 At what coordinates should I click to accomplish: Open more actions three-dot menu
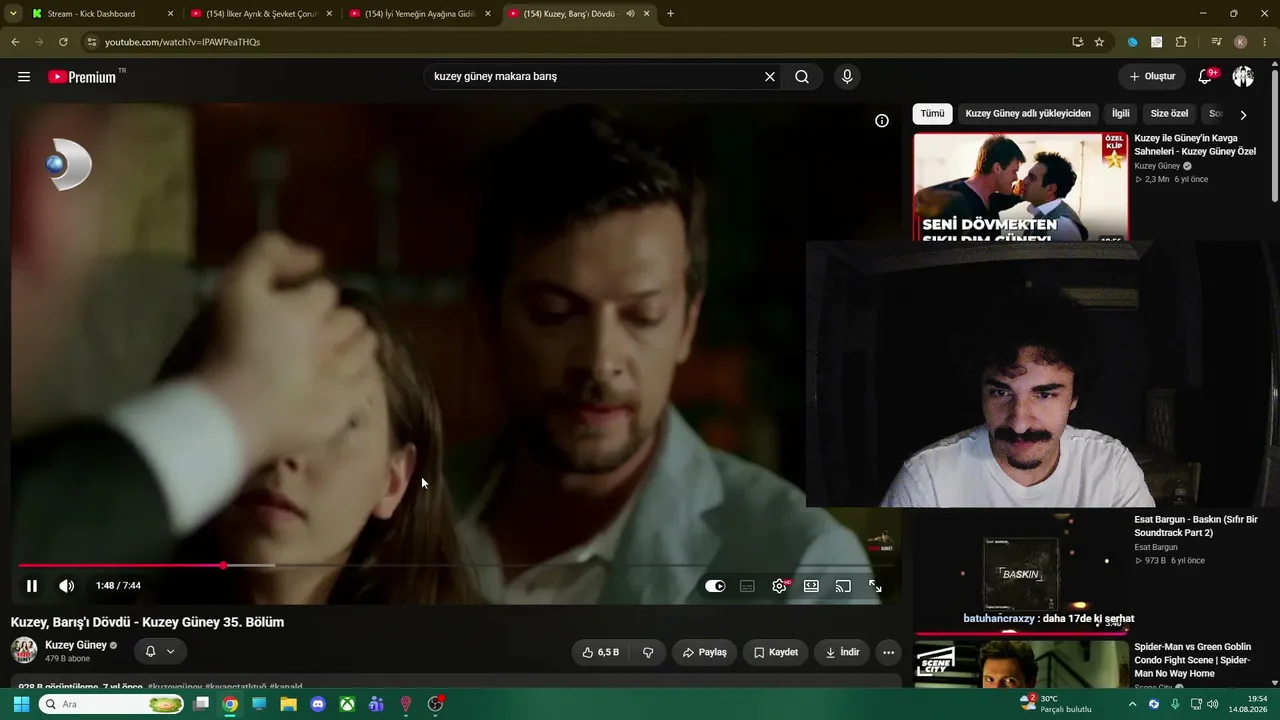click(x=888, y=653)
